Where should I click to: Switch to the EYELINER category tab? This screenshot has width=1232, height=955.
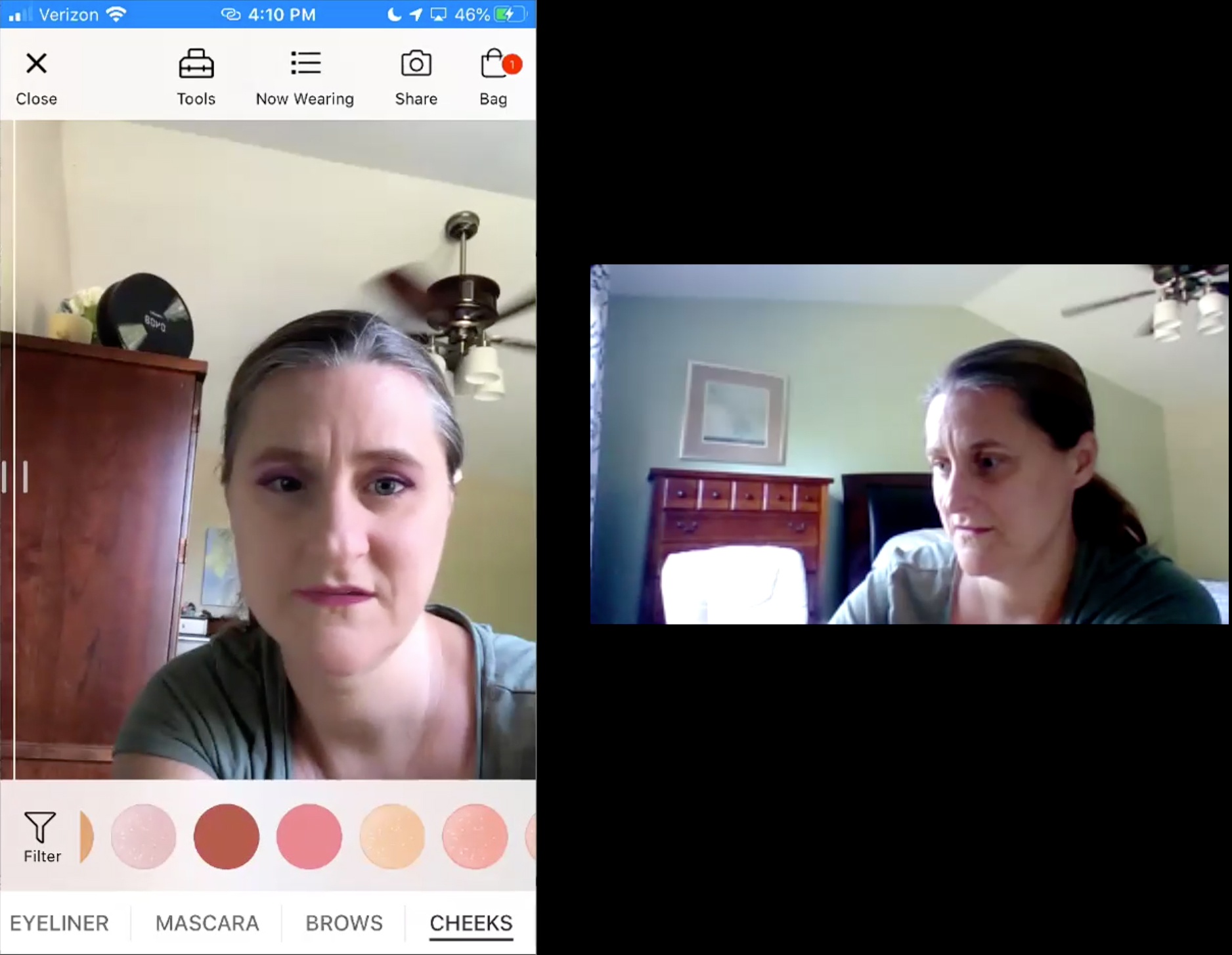click(59, 923)
